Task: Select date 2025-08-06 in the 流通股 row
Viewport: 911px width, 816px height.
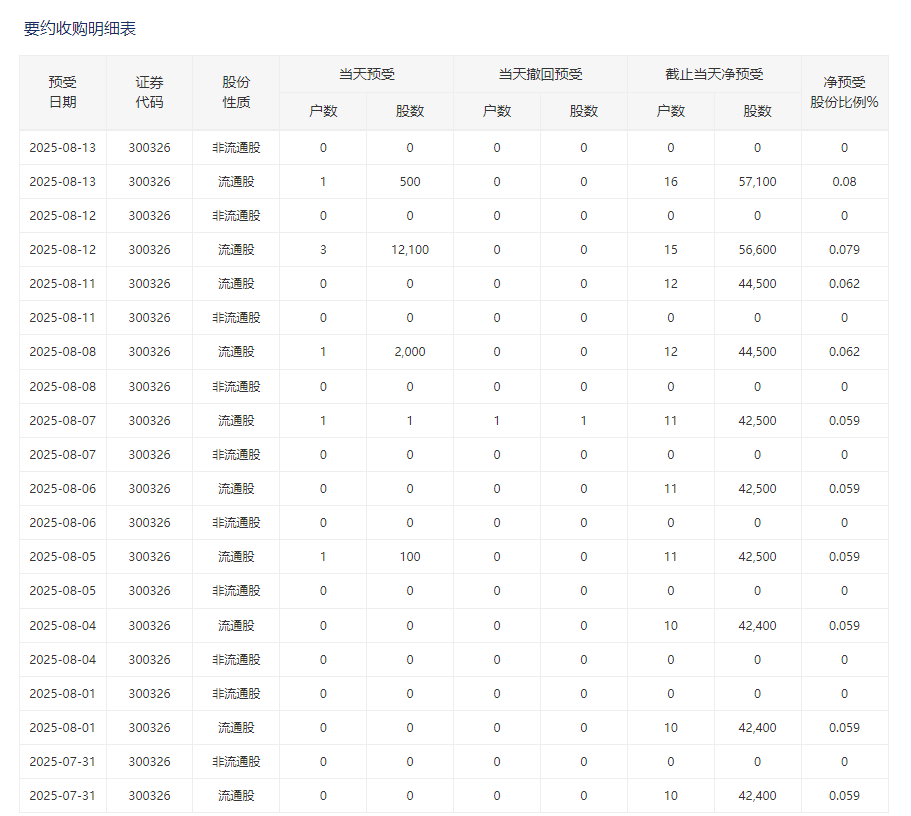Action: coord(63,489)
